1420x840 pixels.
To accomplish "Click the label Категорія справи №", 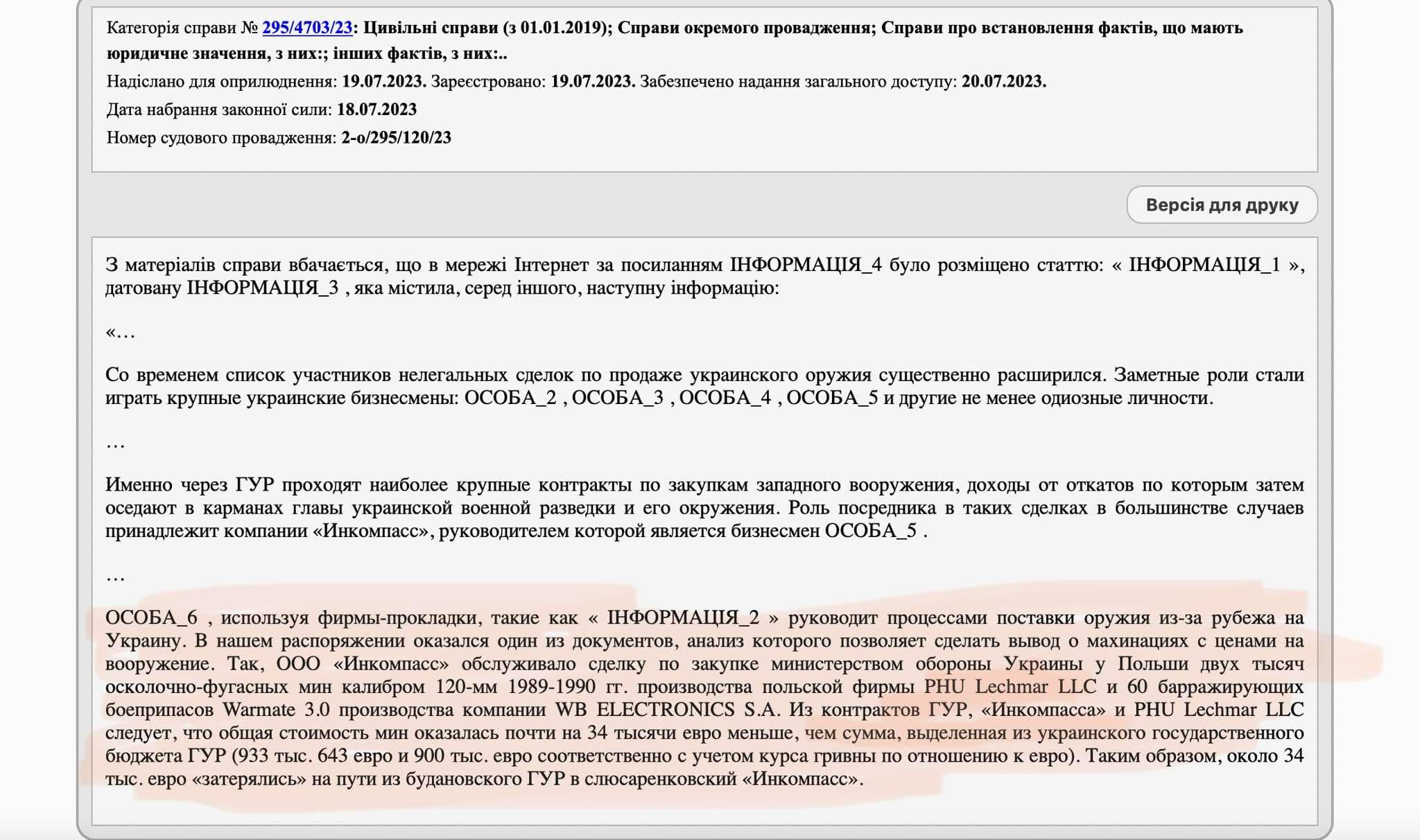I will tap(182, 28).
